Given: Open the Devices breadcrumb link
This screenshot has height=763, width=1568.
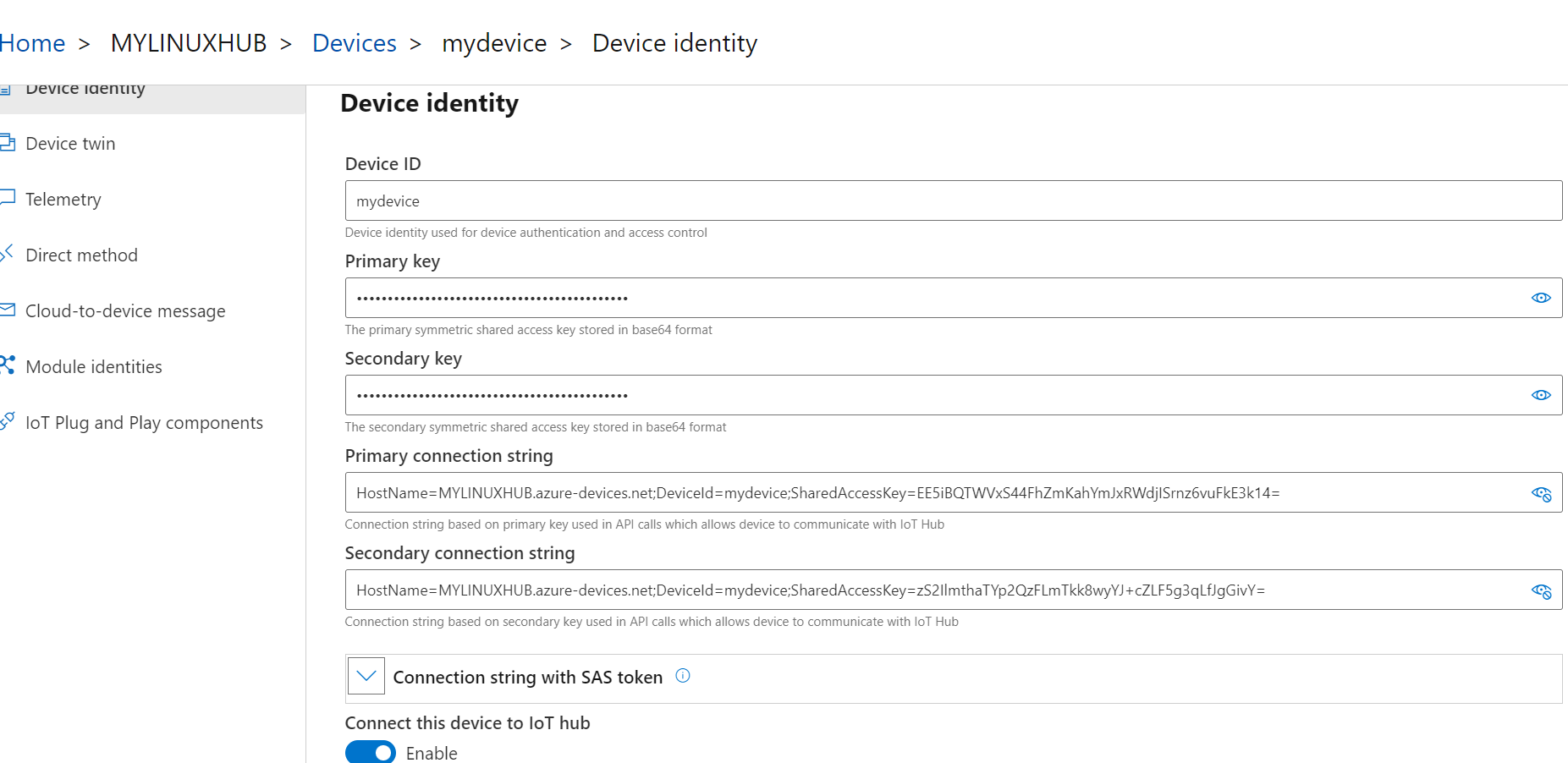Looking at the screenshot, I should pos(354,43).
